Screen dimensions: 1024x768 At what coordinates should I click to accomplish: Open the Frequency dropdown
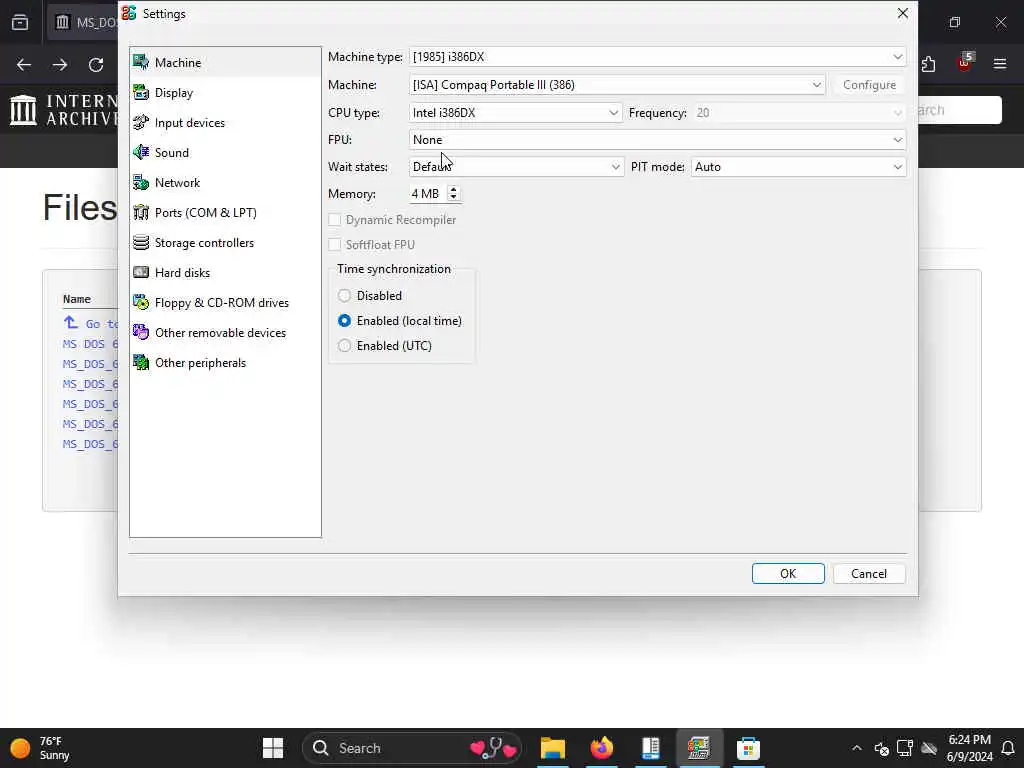tap(799, 113)
